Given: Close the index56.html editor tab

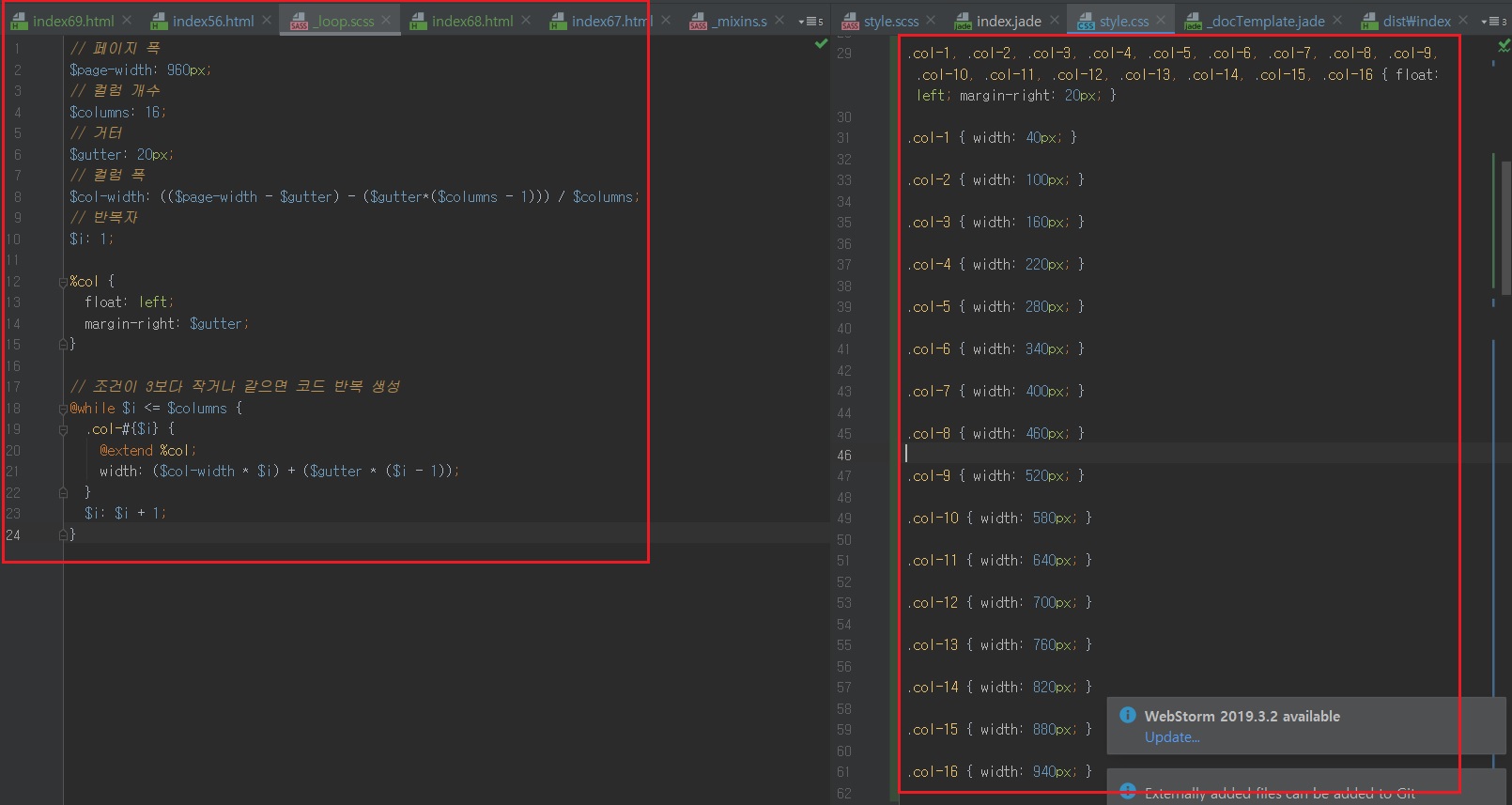Looking at the screenshot, I should pyautogui.click(x=268, y=20).
